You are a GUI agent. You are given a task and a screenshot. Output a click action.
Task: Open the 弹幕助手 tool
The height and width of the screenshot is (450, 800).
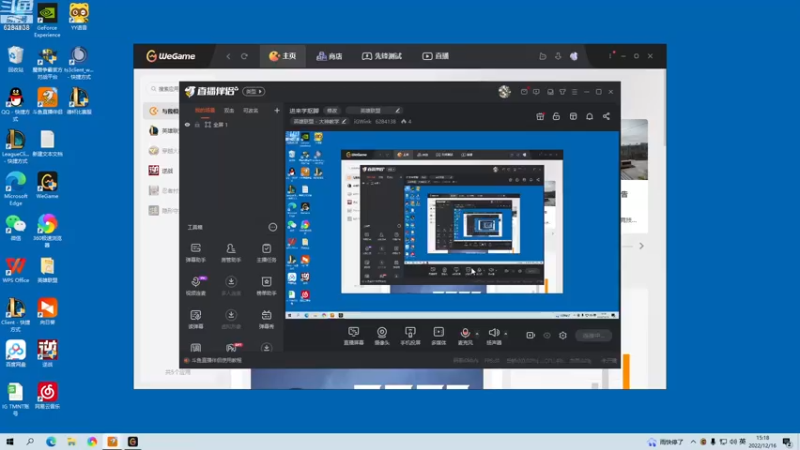coord(195,253)
